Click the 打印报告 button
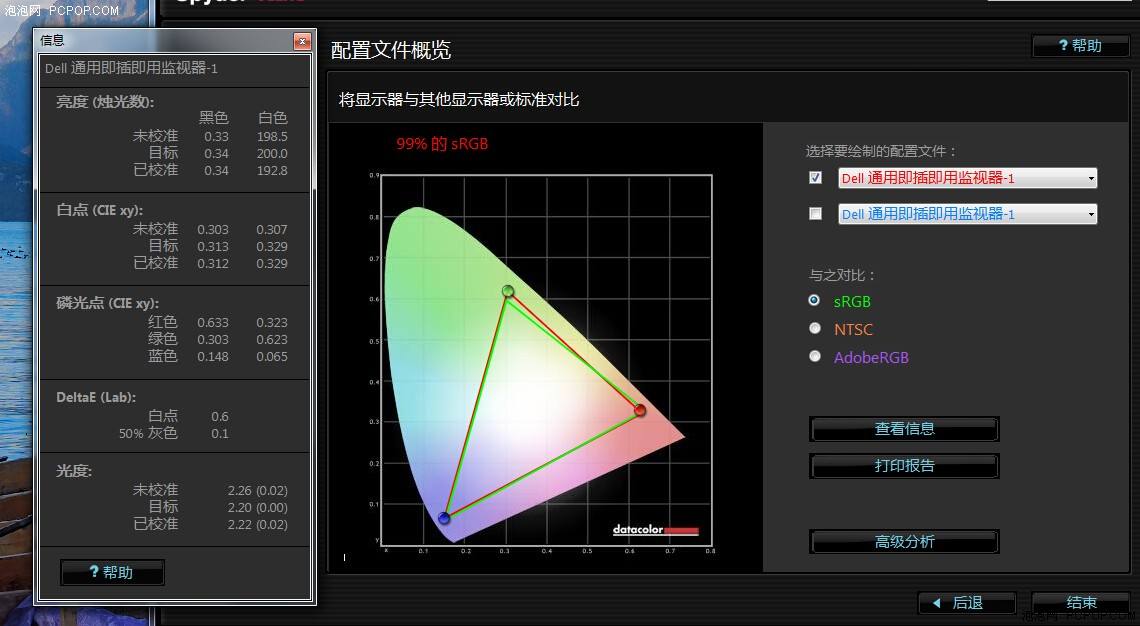 [904, 466]
